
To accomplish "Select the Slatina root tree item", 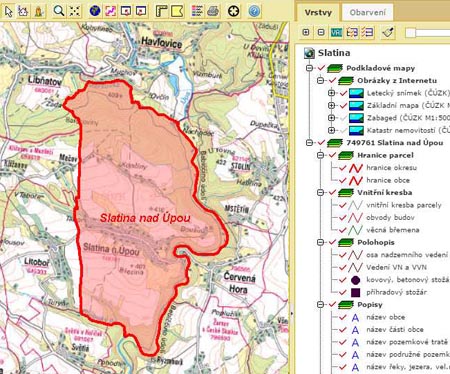I will tap(334, 53).
